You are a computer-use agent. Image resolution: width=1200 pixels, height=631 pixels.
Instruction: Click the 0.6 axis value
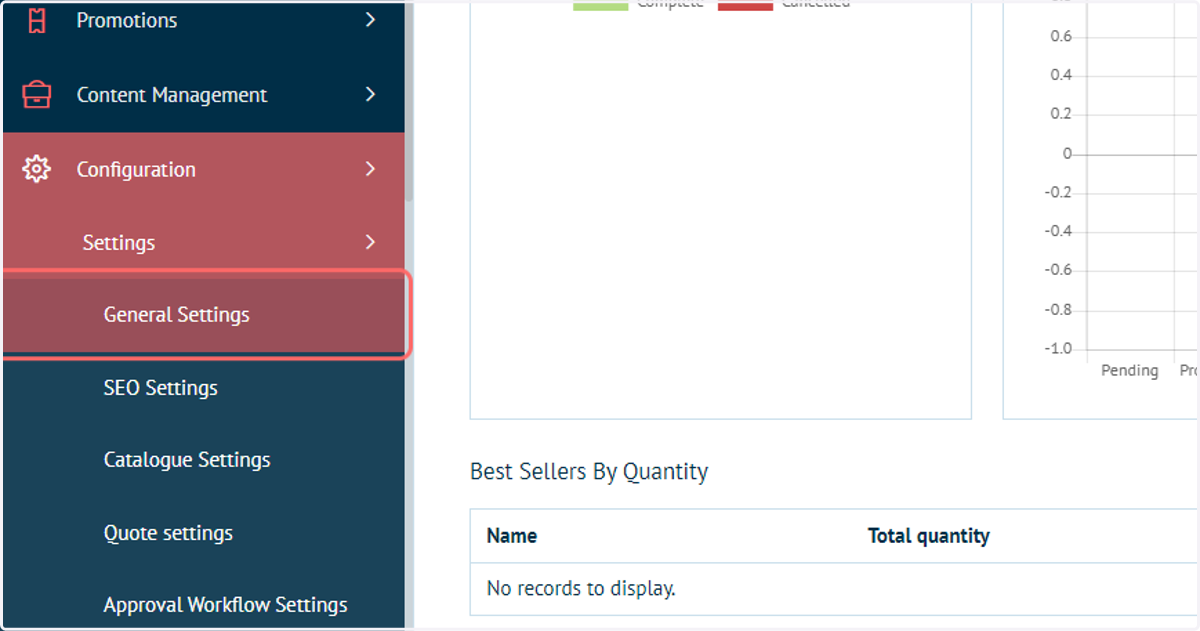click(1061, 37)
